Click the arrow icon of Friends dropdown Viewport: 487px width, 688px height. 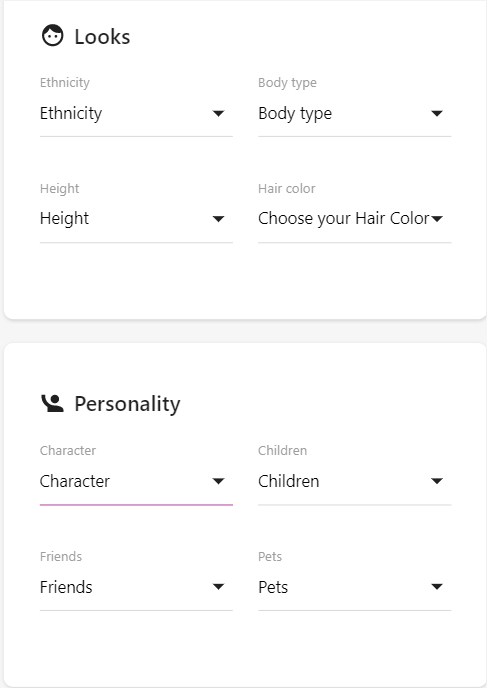[218, 587]
